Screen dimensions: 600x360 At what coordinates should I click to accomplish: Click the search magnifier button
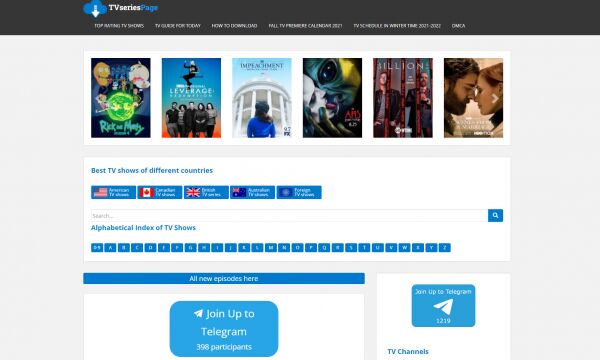[495, 215]
